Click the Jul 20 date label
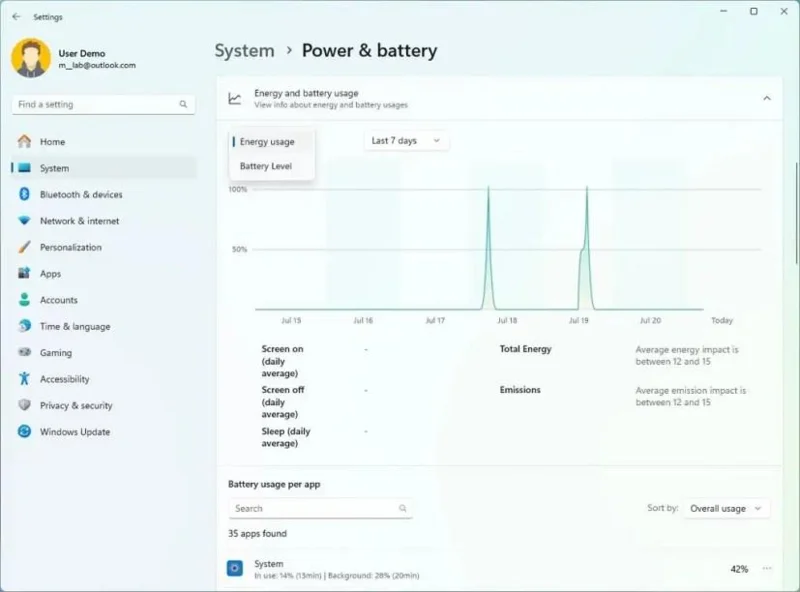The height and width of the screenshot is (592, 800). pyautogui.click(x=651, y=320)
